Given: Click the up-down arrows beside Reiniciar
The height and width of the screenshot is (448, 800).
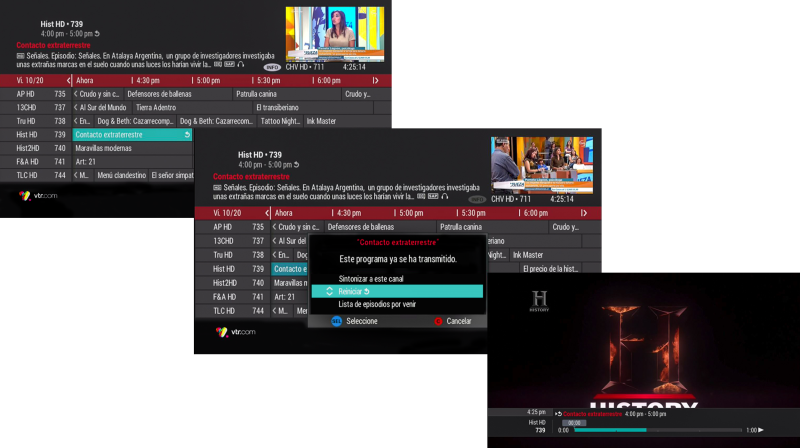Looking at the screenshot, I should [330, 291].
